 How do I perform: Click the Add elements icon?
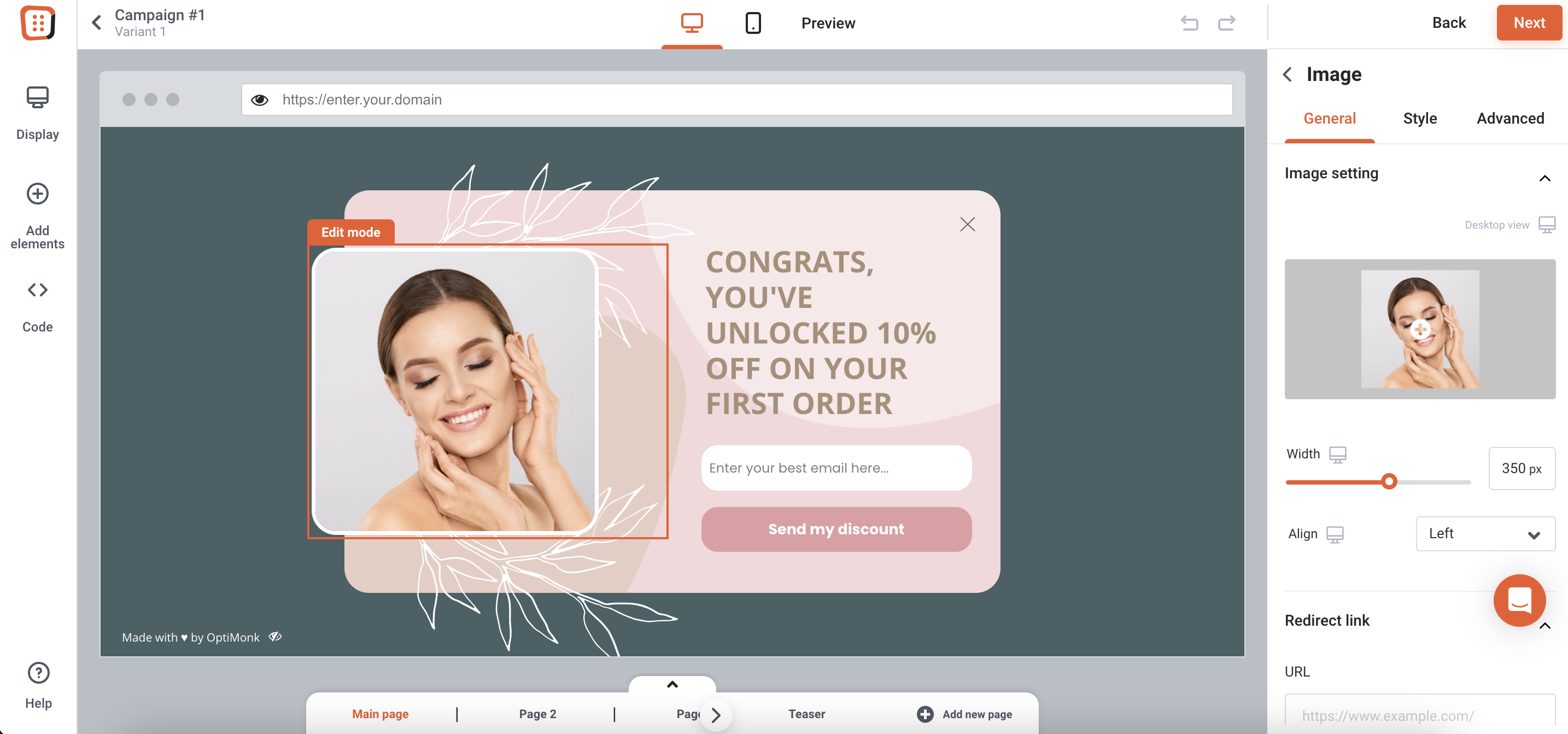pos(37,192)
